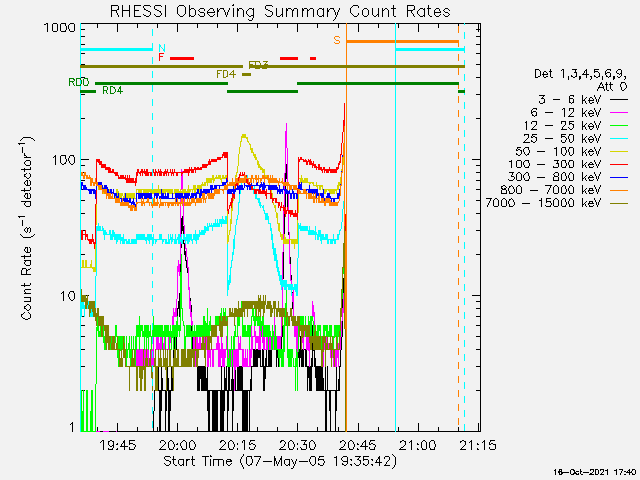This screenshot has width=640, height=480.
Task: Click the x-axis tick label '20:00'
Action: click(178, 445)
